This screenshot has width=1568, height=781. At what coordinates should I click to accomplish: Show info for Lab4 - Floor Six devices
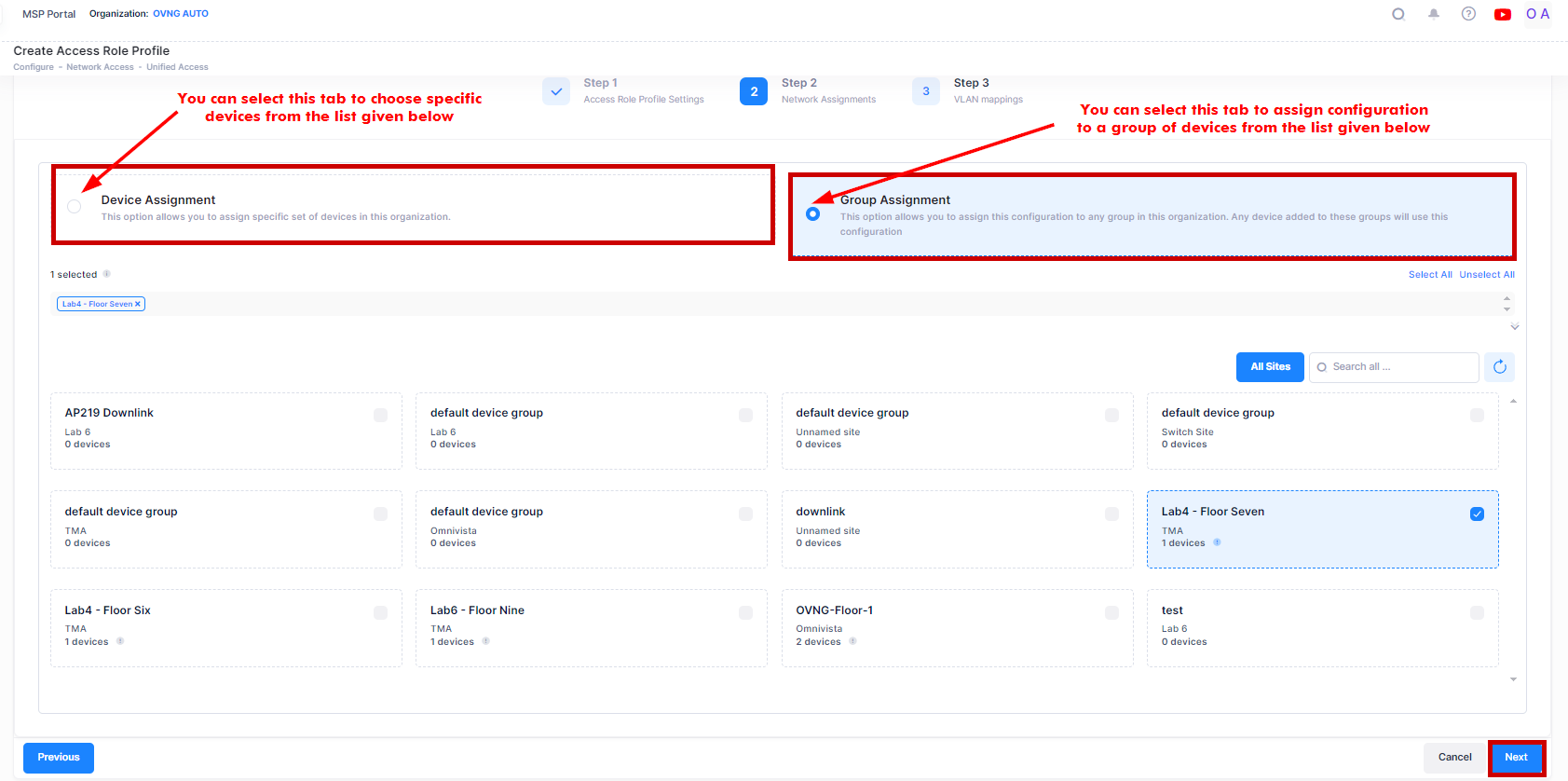pos(120,641)
